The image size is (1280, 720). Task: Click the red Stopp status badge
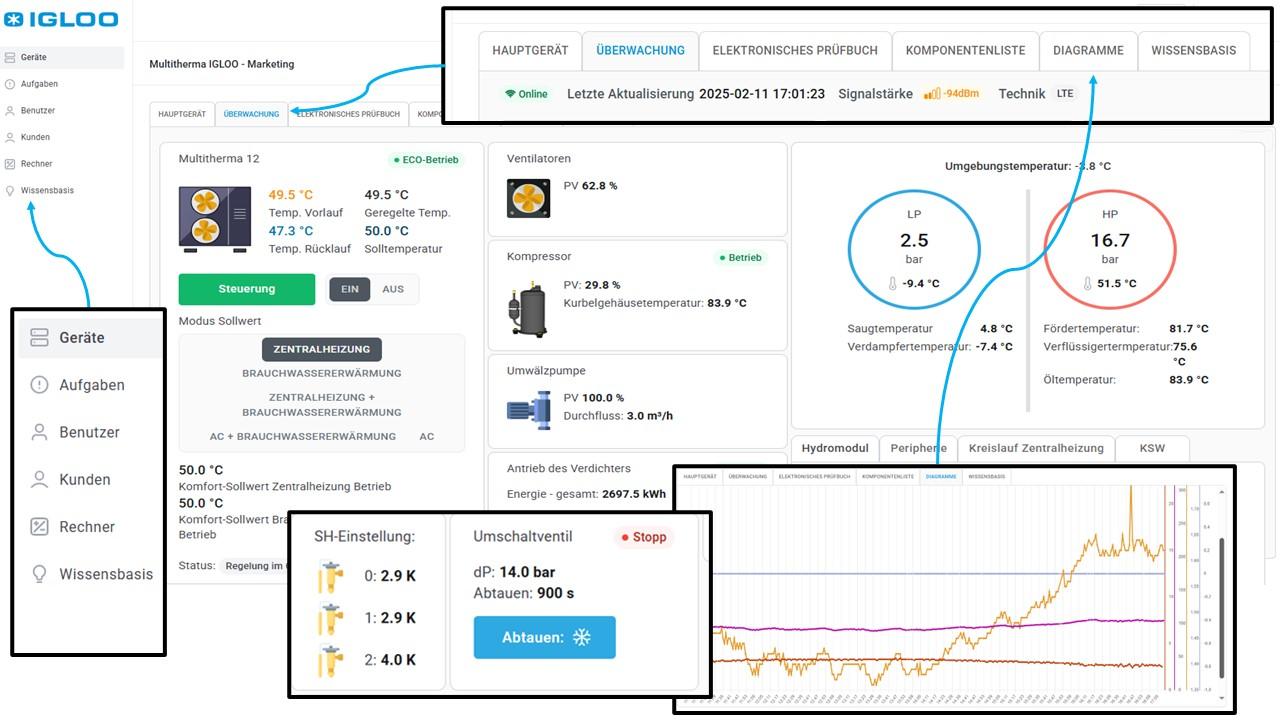(x=644, y=537)
